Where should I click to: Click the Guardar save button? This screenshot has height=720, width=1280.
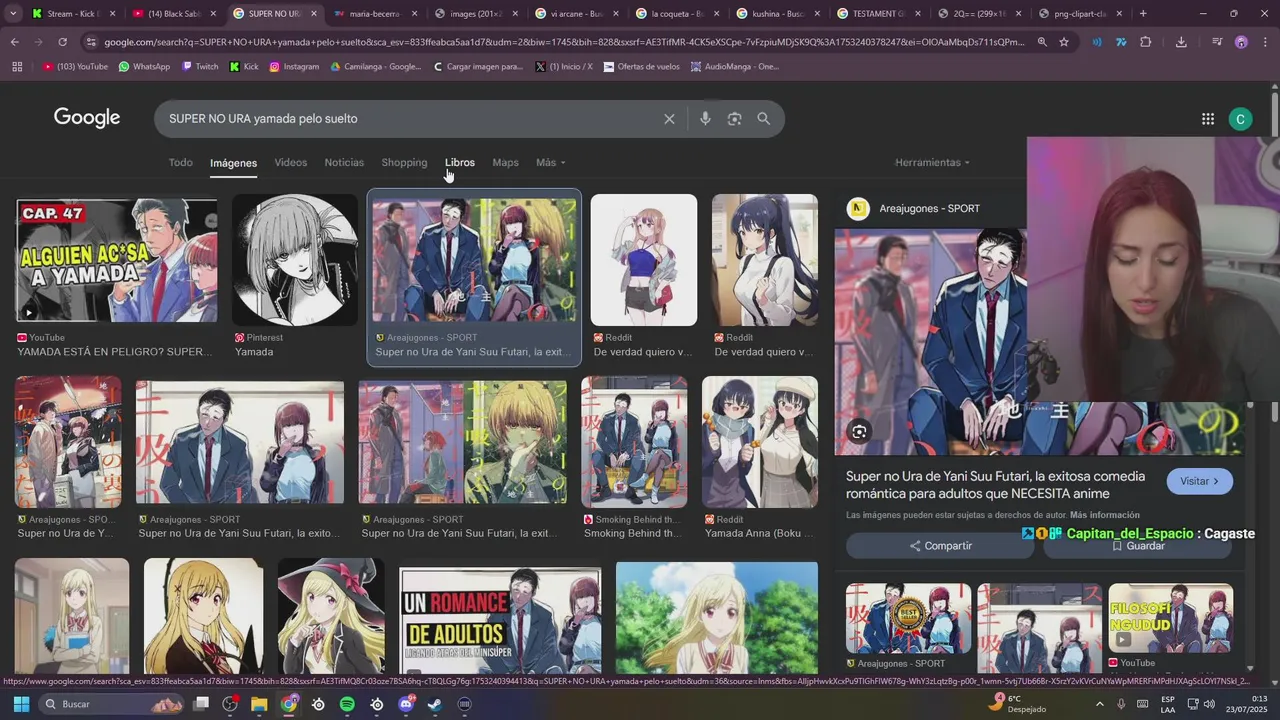(1138, 546)
